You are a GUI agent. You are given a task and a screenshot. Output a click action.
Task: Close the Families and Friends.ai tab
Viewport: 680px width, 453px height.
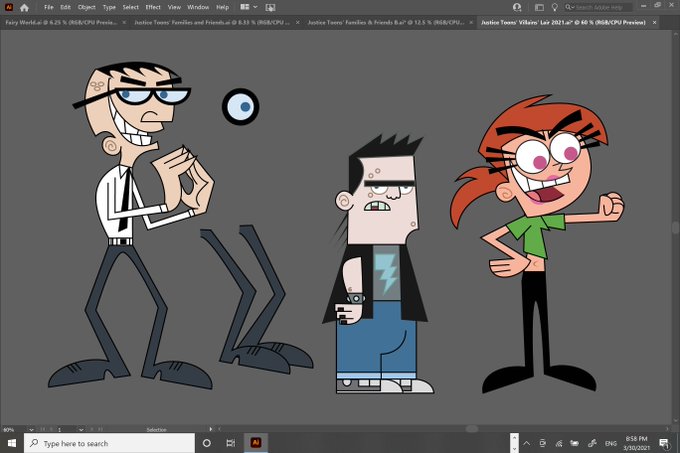coord(298,23)
